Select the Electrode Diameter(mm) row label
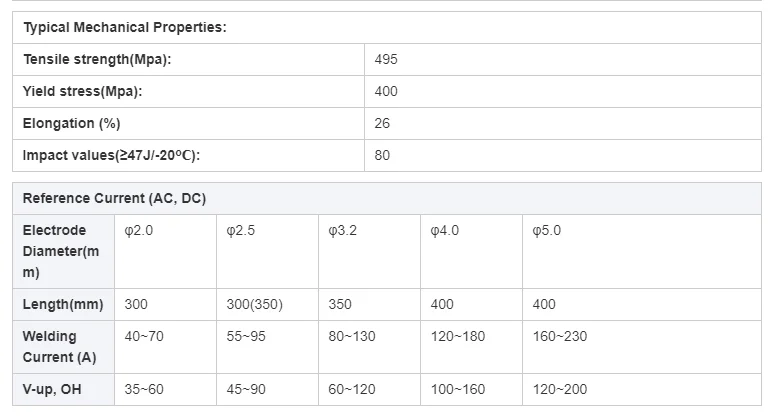Screen dimensions: 777x419 pyautogui.click(x=62, y=251)
